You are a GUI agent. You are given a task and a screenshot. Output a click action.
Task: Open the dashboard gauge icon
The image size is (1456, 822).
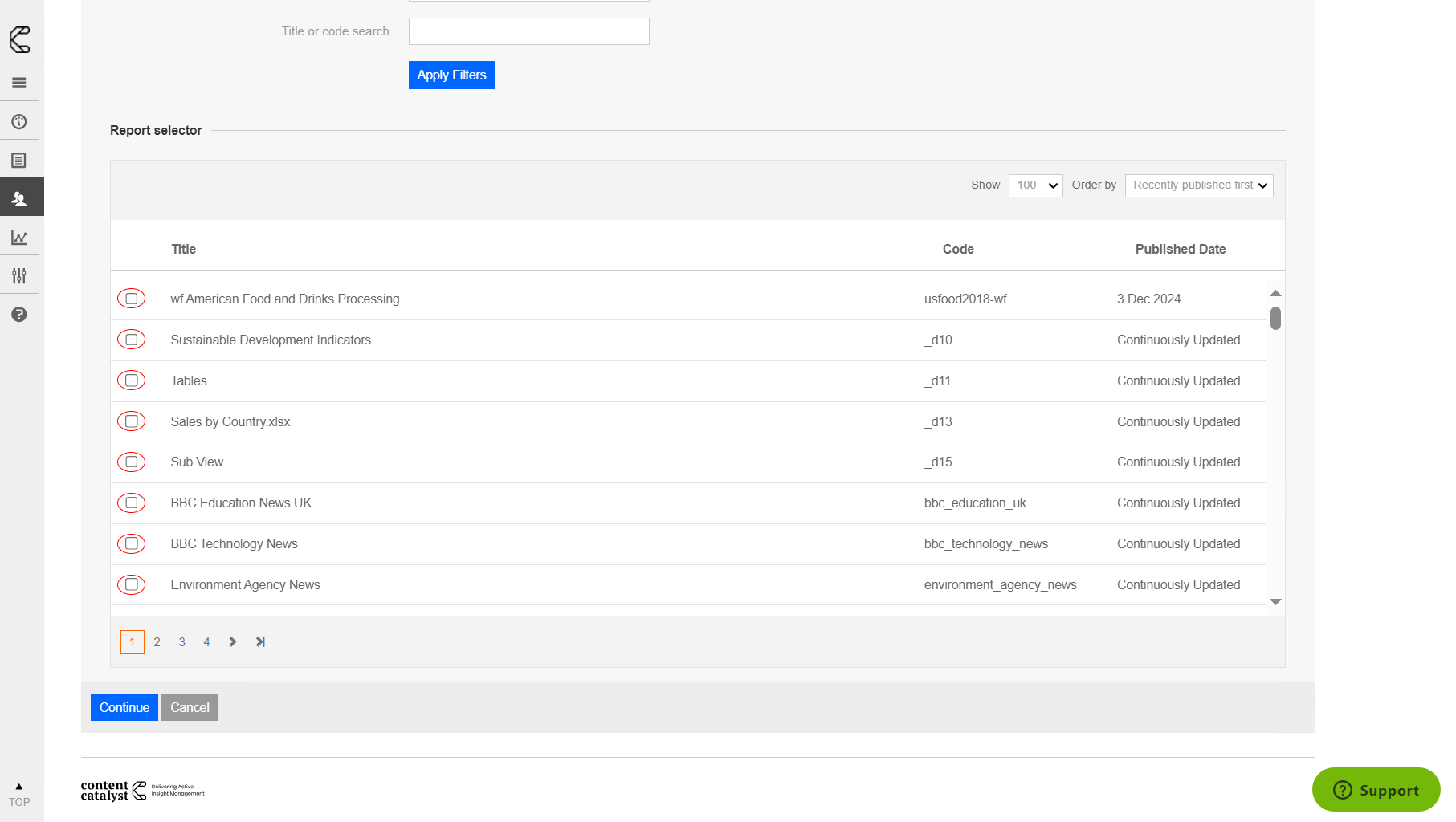[x=19, y=122]
